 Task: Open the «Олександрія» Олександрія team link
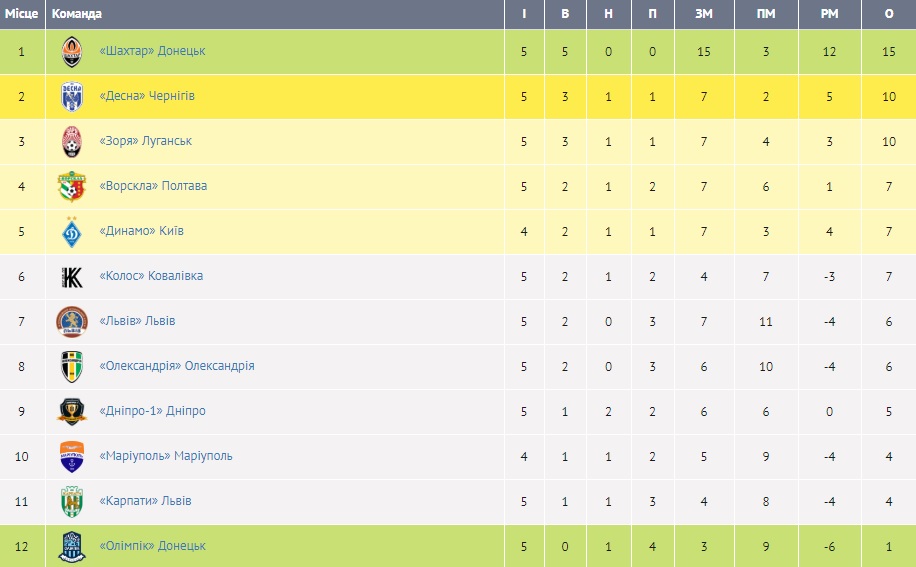click(177, 366)
